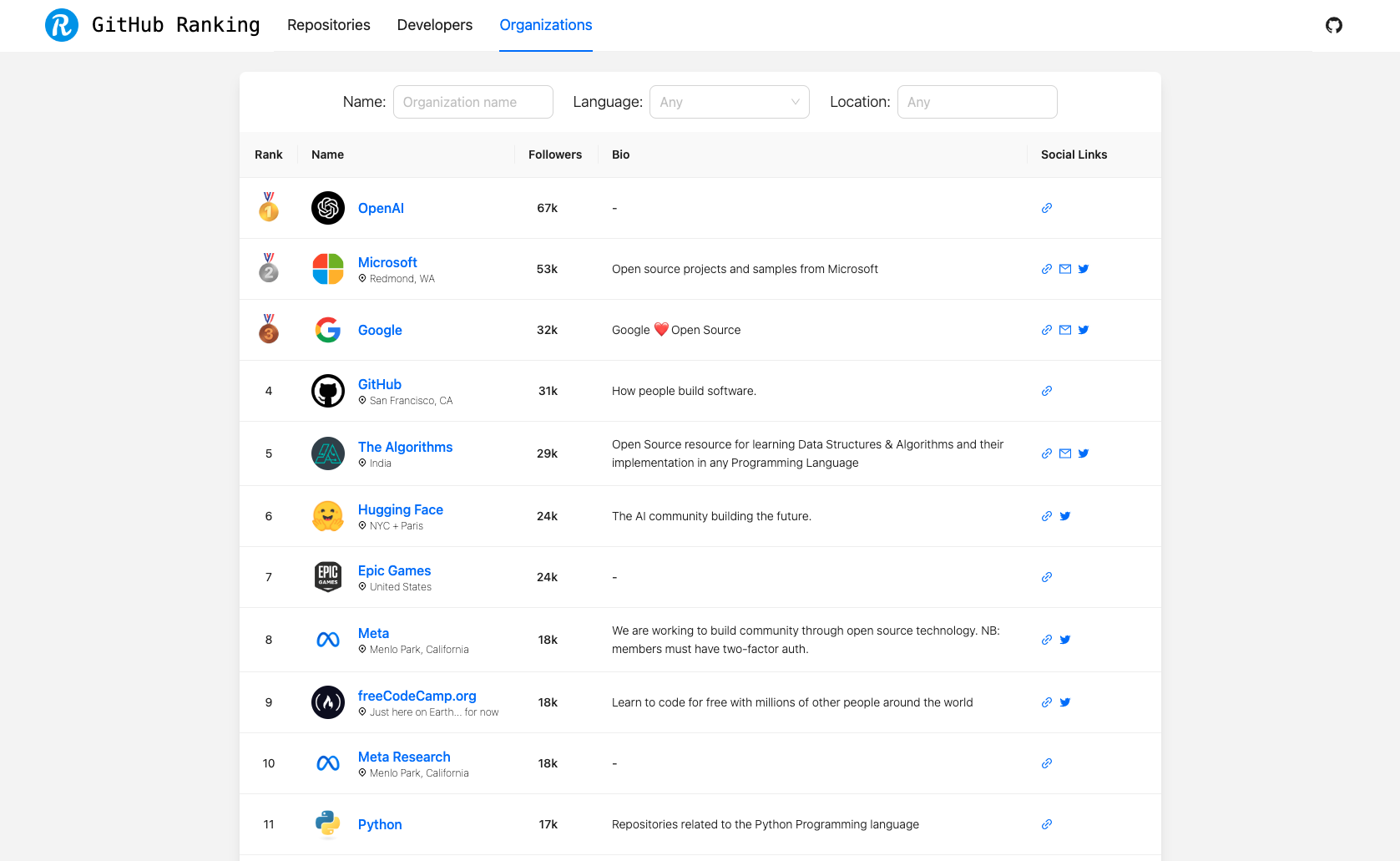Open the Developers tab
Viewport: 1400px width, 861px height.
(x=434, y=25)
